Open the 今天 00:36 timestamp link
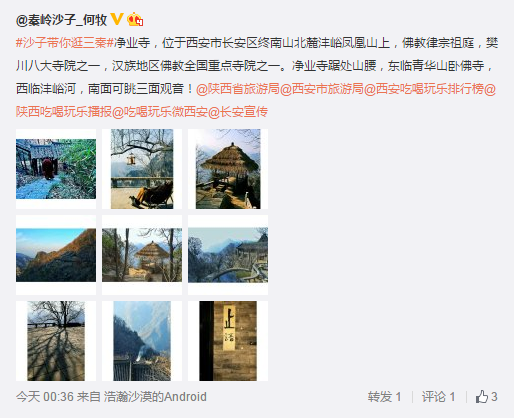 coord(45,397)
